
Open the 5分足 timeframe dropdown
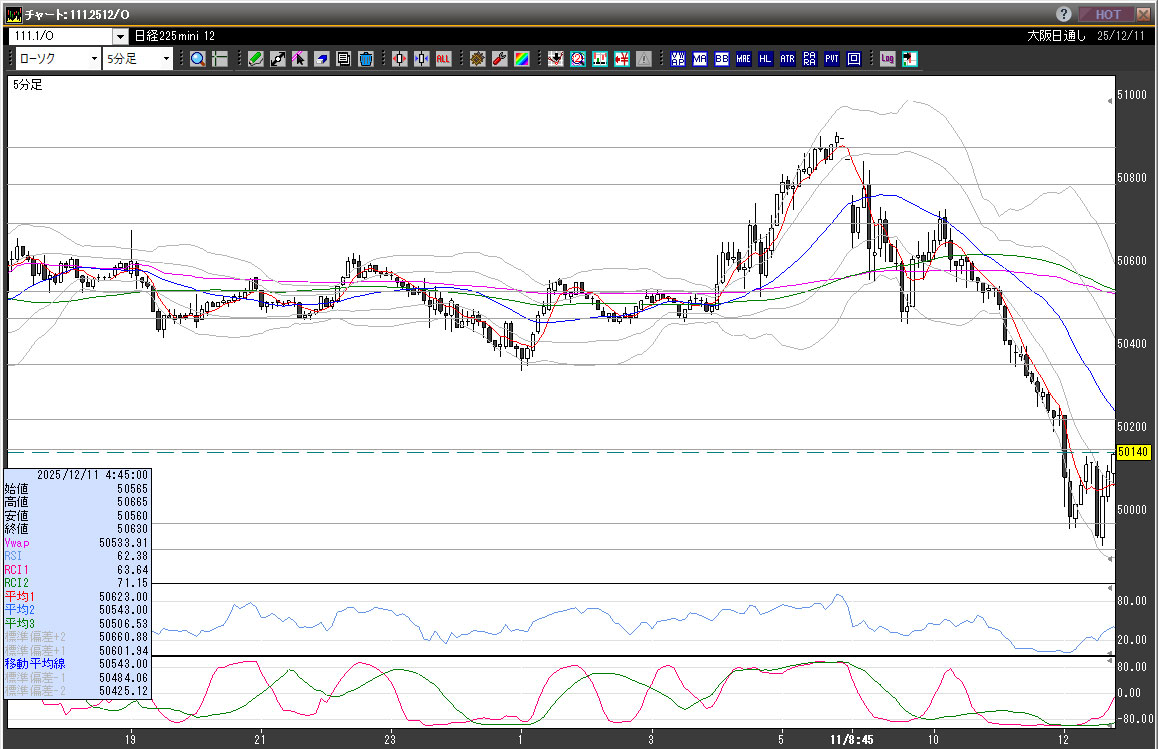tap(138, 59)
